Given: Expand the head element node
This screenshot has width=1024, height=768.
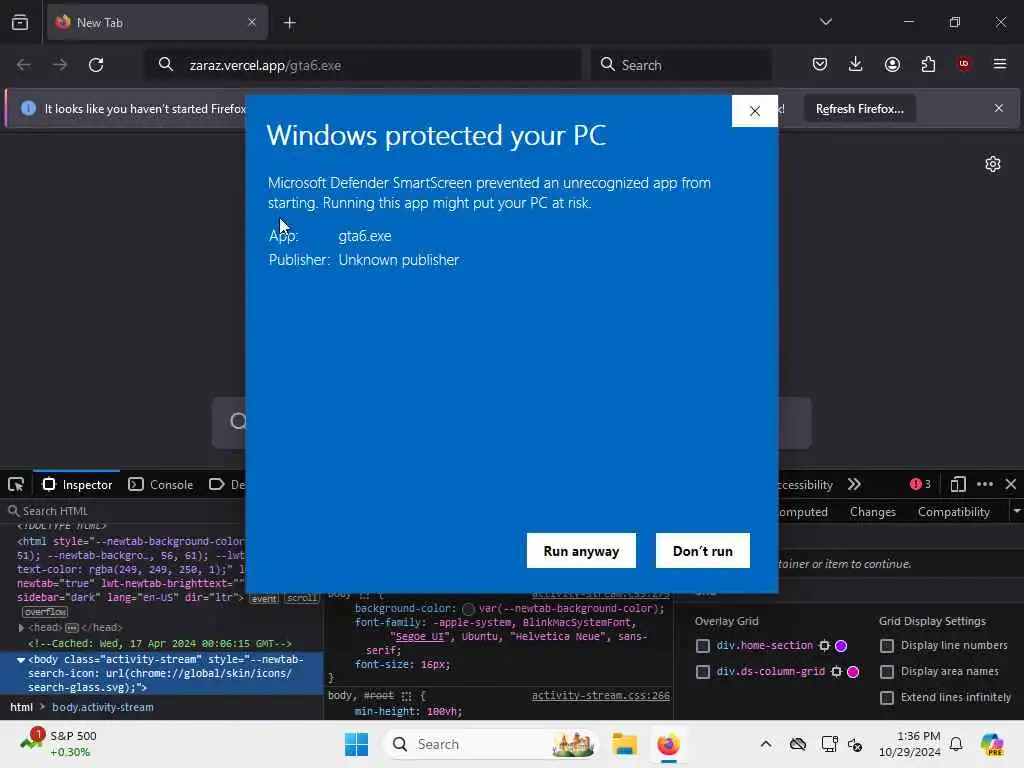Looking at the screenshot, I should [21, 628].
